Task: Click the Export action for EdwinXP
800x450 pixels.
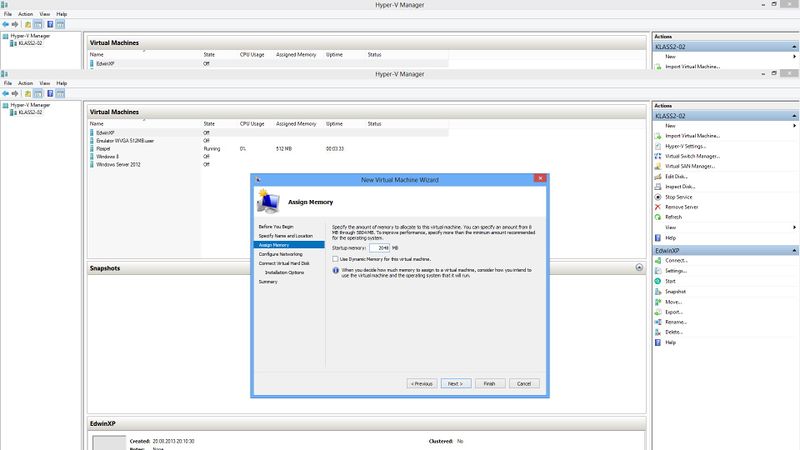Action: pos(673,312)
